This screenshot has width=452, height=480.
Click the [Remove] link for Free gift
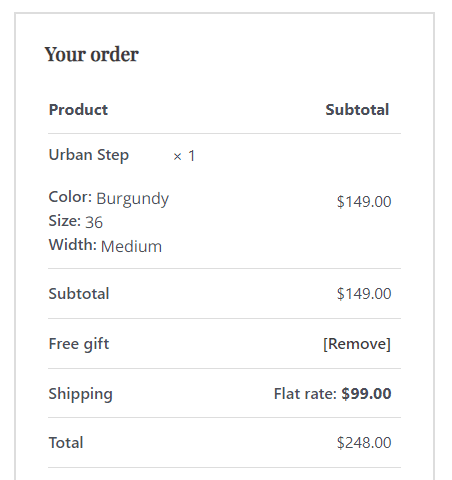point(357,344)
